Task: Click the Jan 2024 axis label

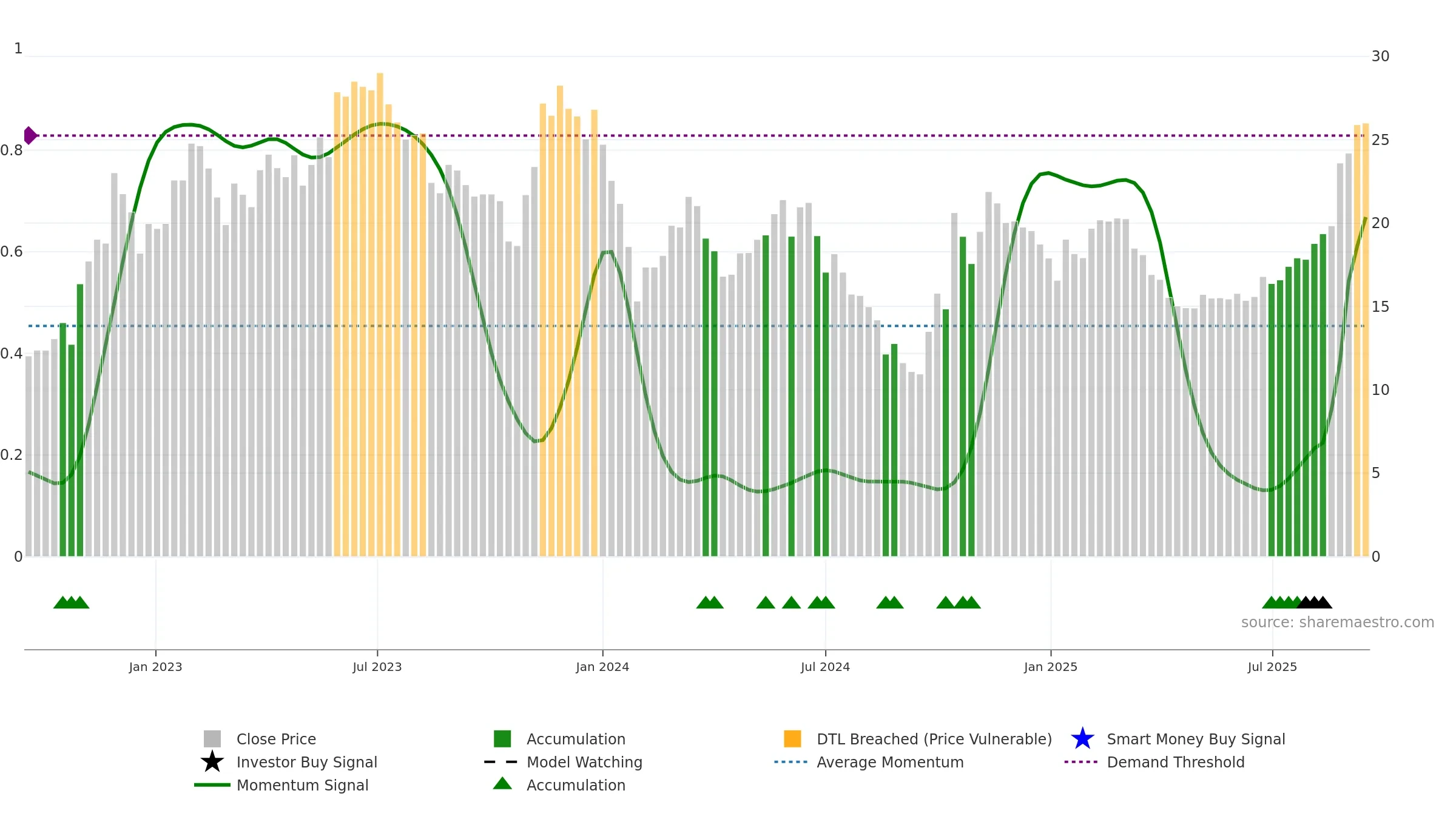Action: (x=602, y=667)
